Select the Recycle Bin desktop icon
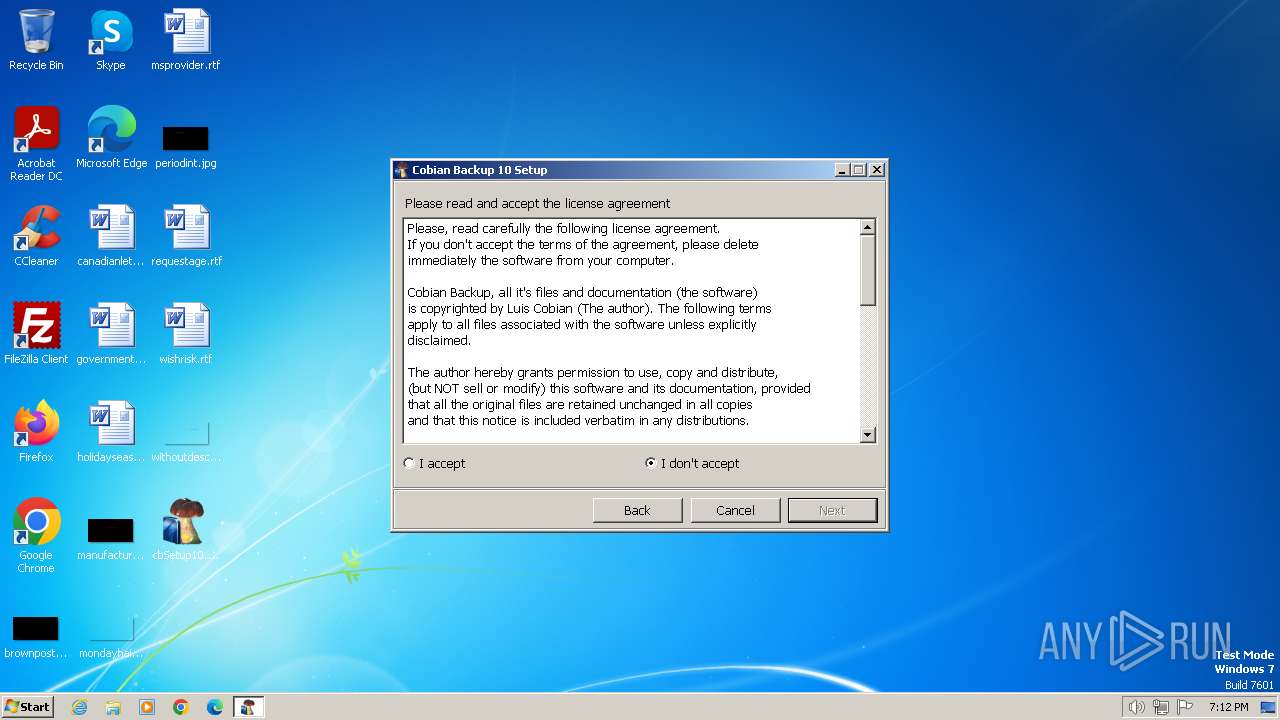Viewport: 1280px width, 720px height. 36,40
